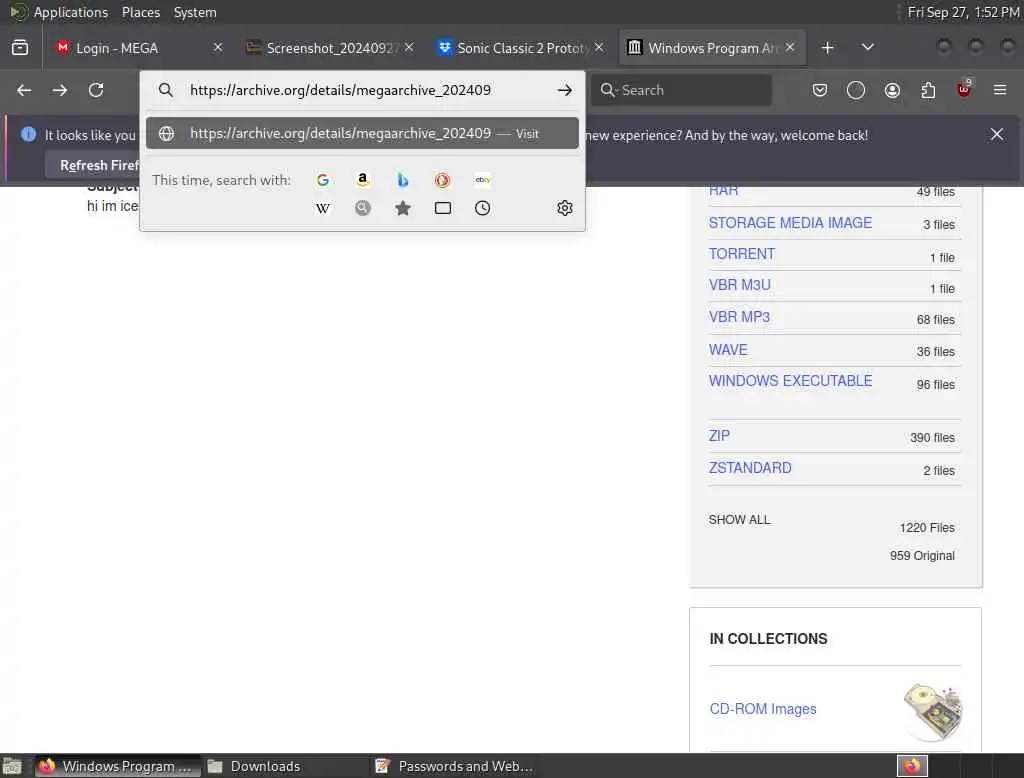Open TORRENT download link
This screenshot has width=1024, height=778.
(742, 254)
